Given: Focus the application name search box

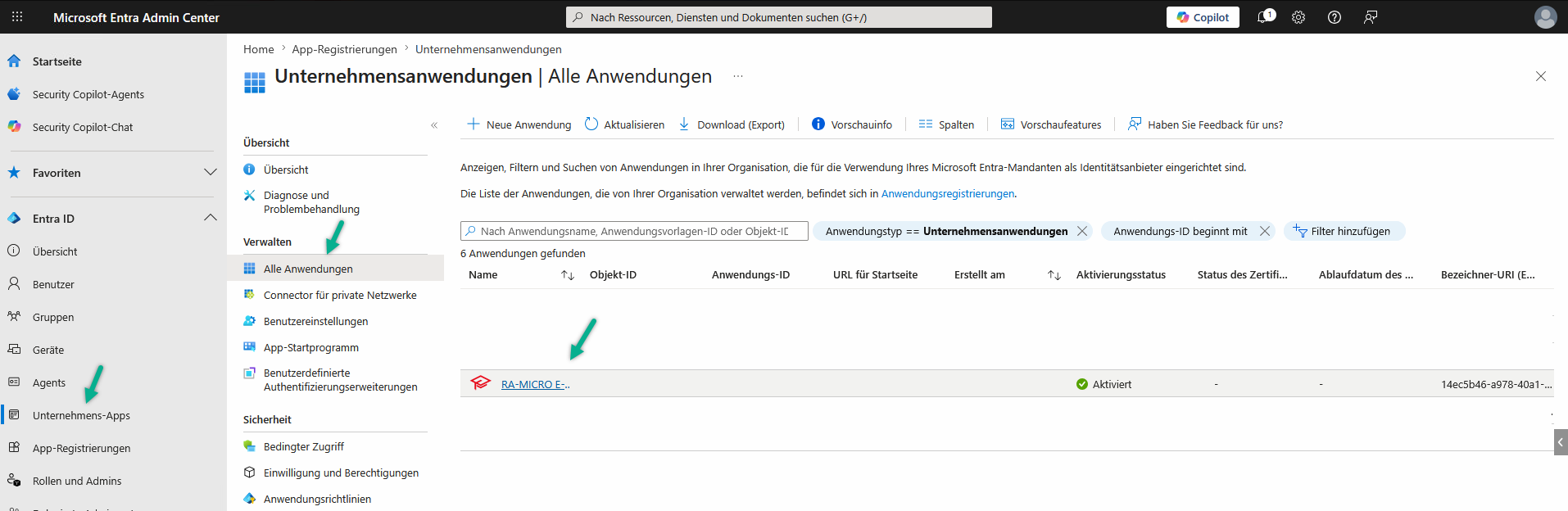Looking at the screenshot, I should 634,231.
